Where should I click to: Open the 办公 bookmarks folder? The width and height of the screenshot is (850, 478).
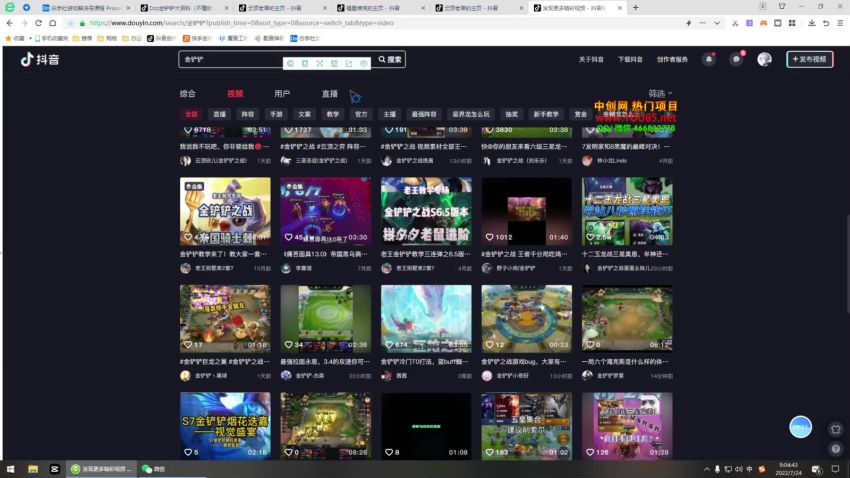(x=132, y=38)
